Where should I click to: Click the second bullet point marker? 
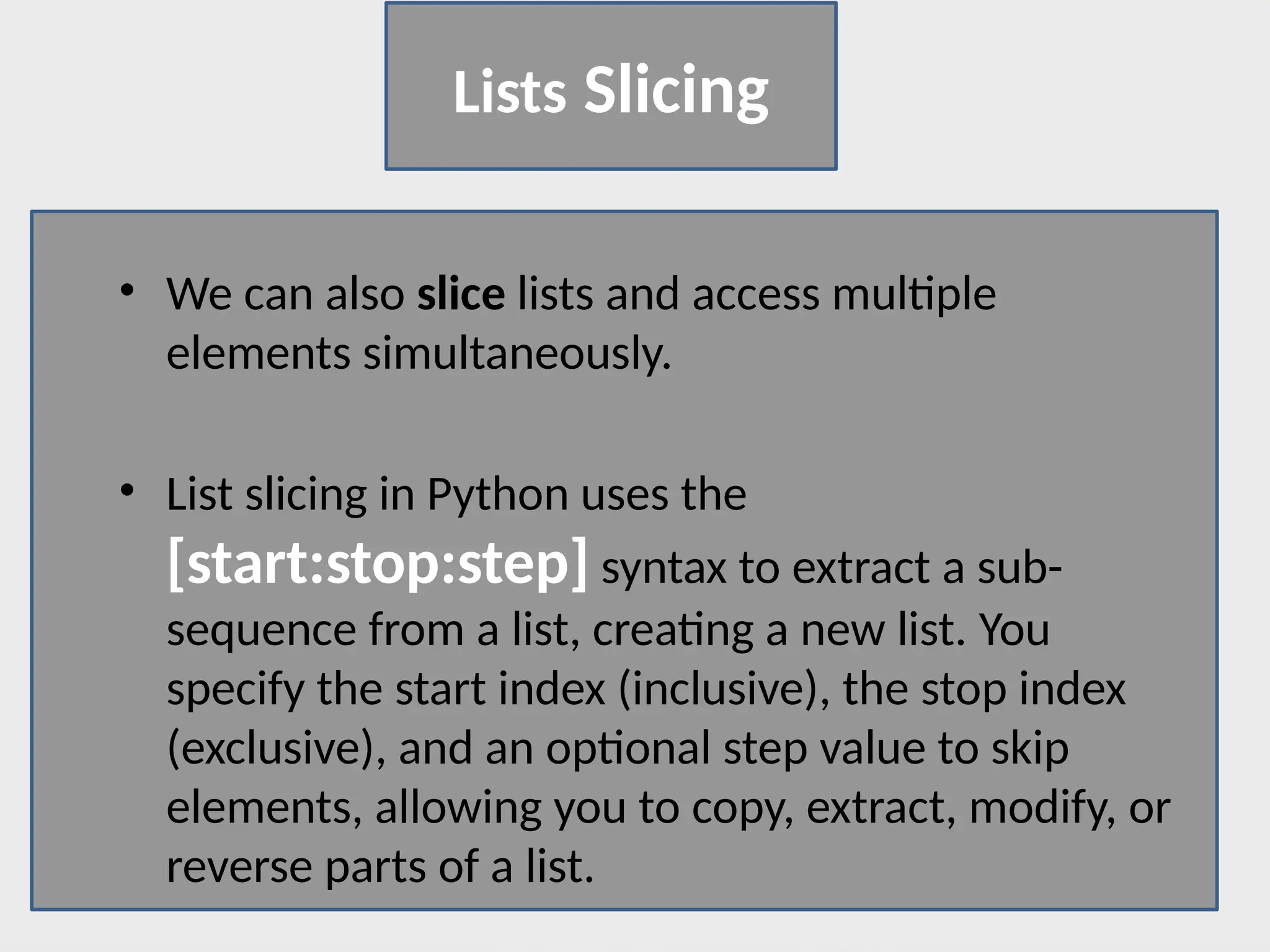(x=127, y=491)
